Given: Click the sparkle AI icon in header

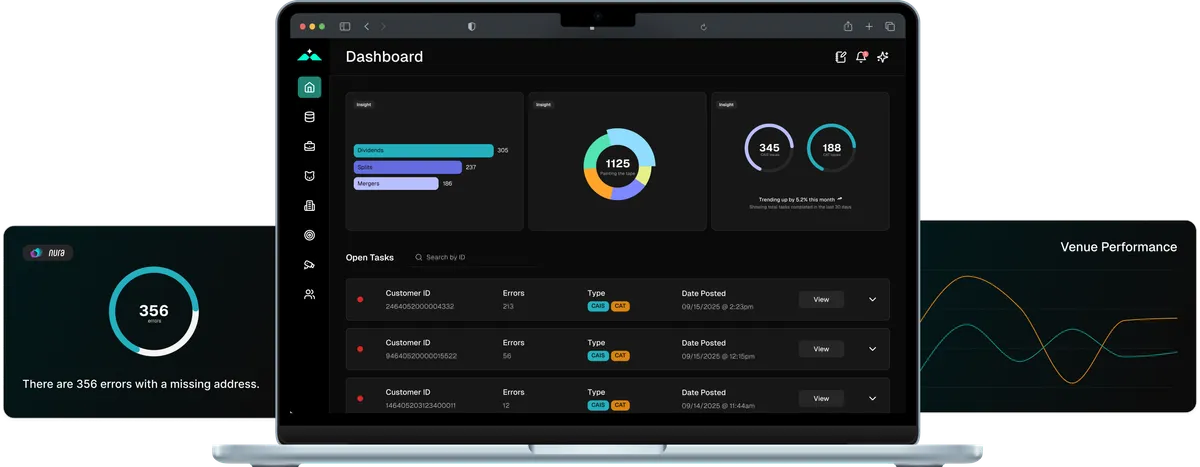Looking at the screenshot, I should coord(882,57).
